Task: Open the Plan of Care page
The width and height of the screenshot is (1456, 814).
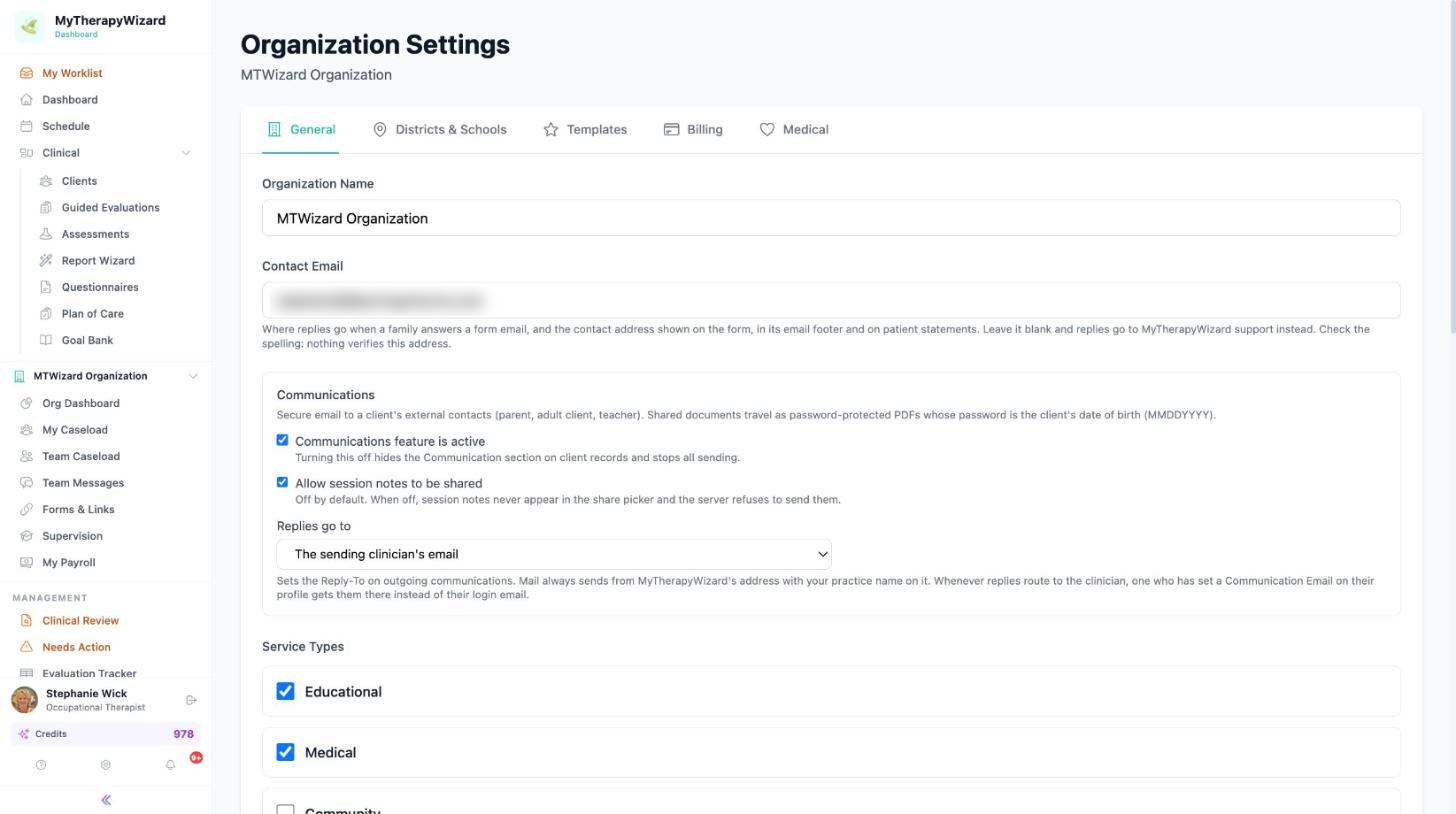Action: pos(93,314)
